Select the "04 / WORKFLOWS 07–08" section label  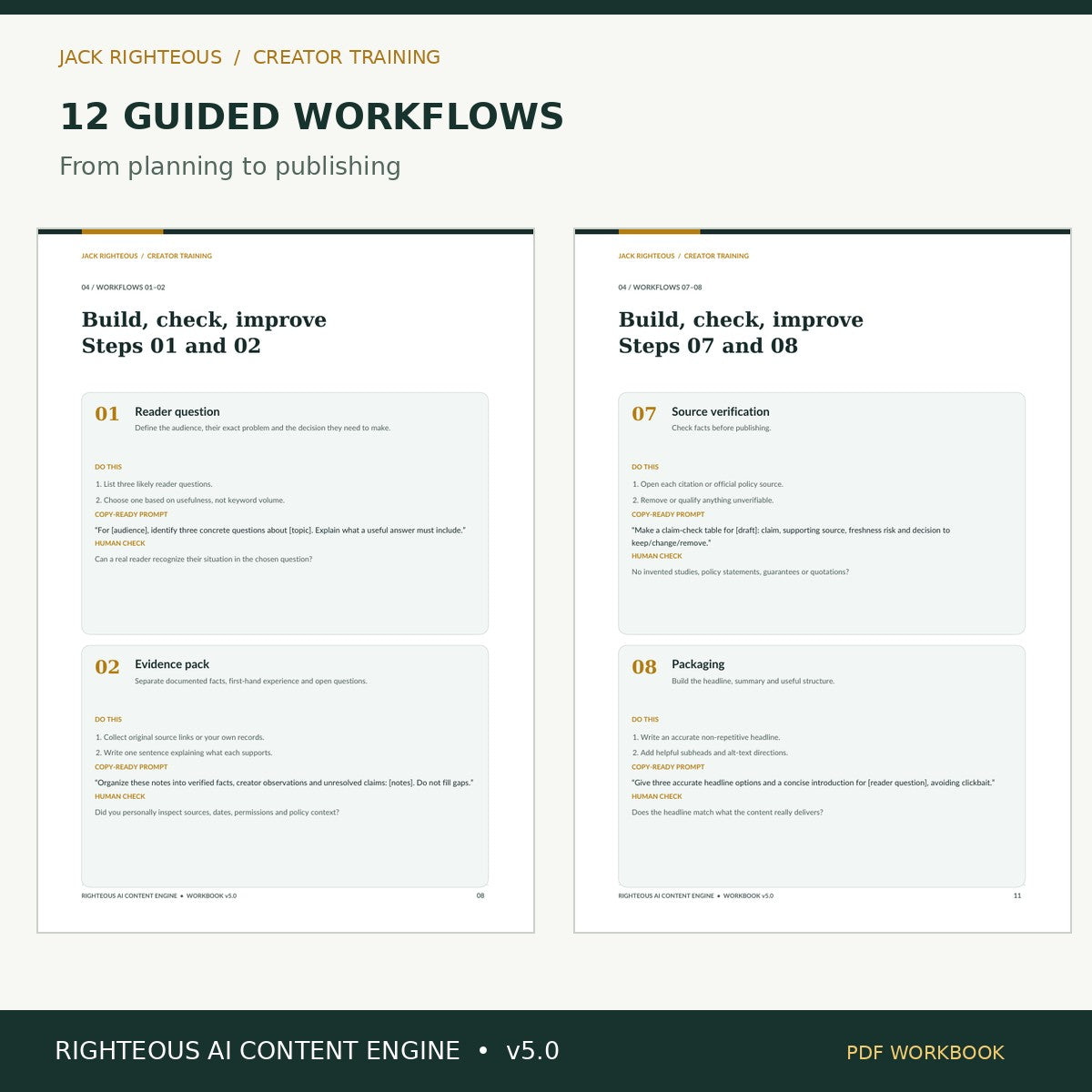pyautogui.click(x=660, y=288)
